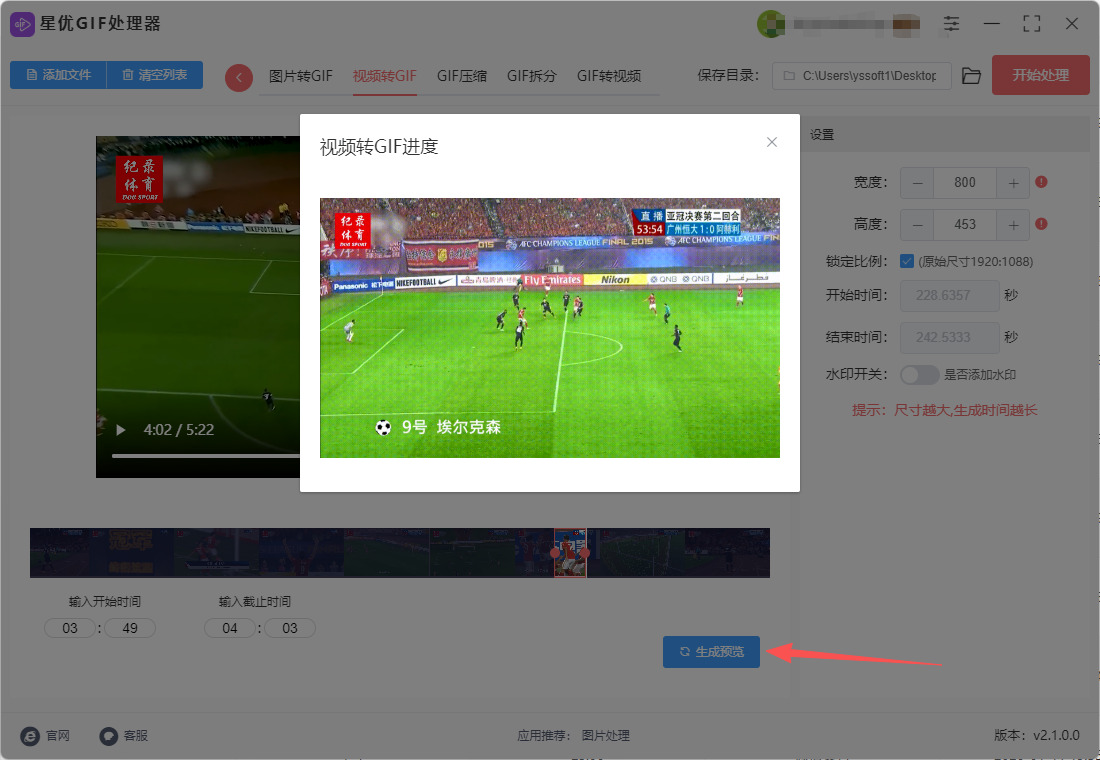Open the save directory folder icon
The width and height of the screenshot is (1100, 760).
tap(971, 76)
